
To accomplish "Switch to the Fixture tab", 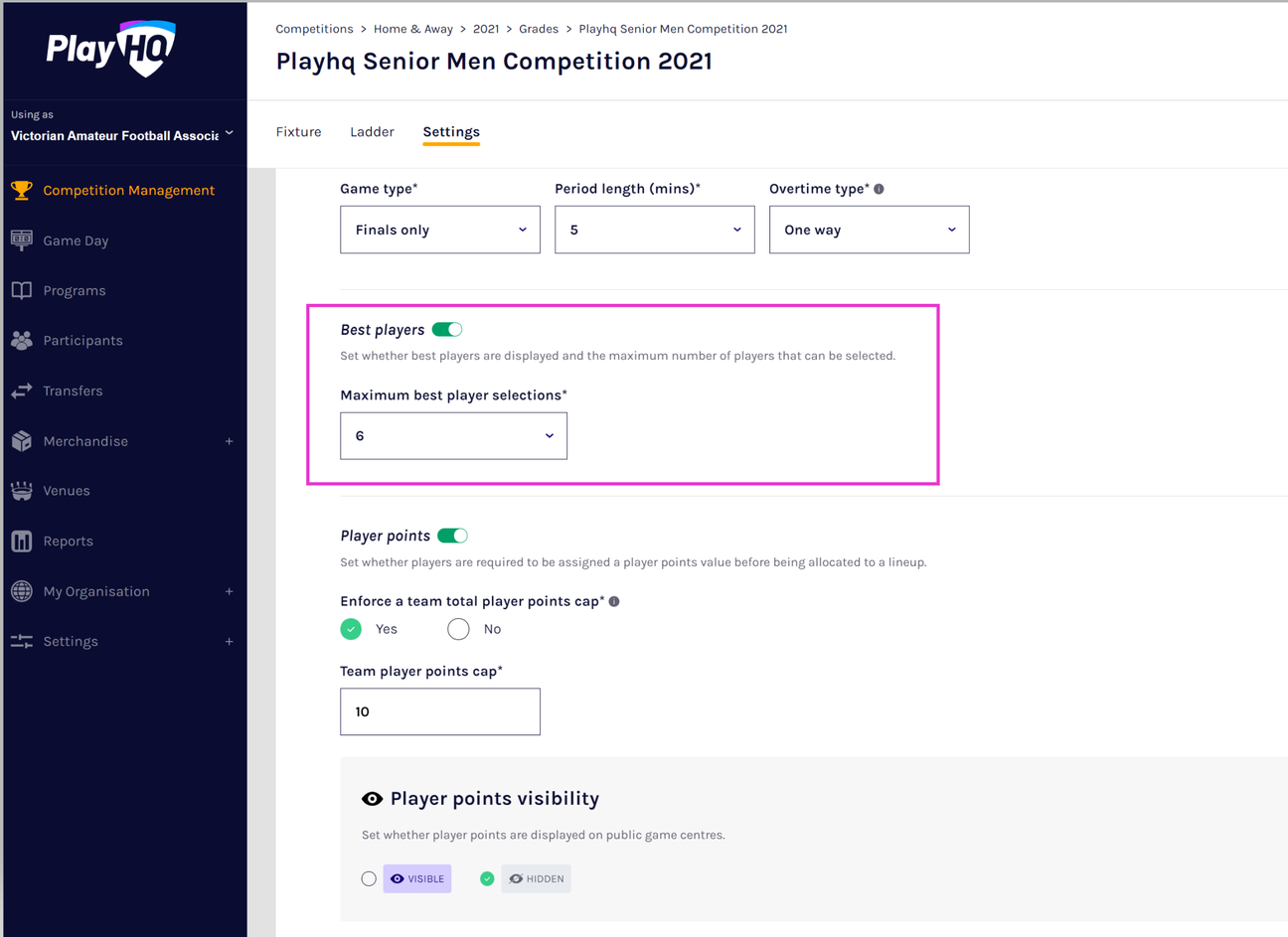I will (x=298, y=132).
